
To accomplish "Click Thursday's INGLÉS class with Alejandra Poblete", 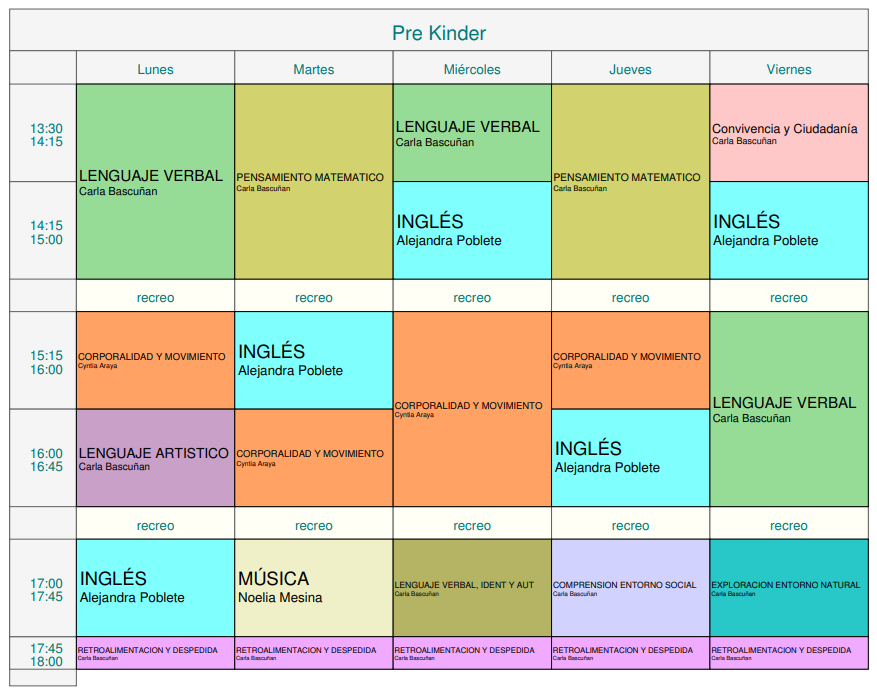I will pos(630,457).
